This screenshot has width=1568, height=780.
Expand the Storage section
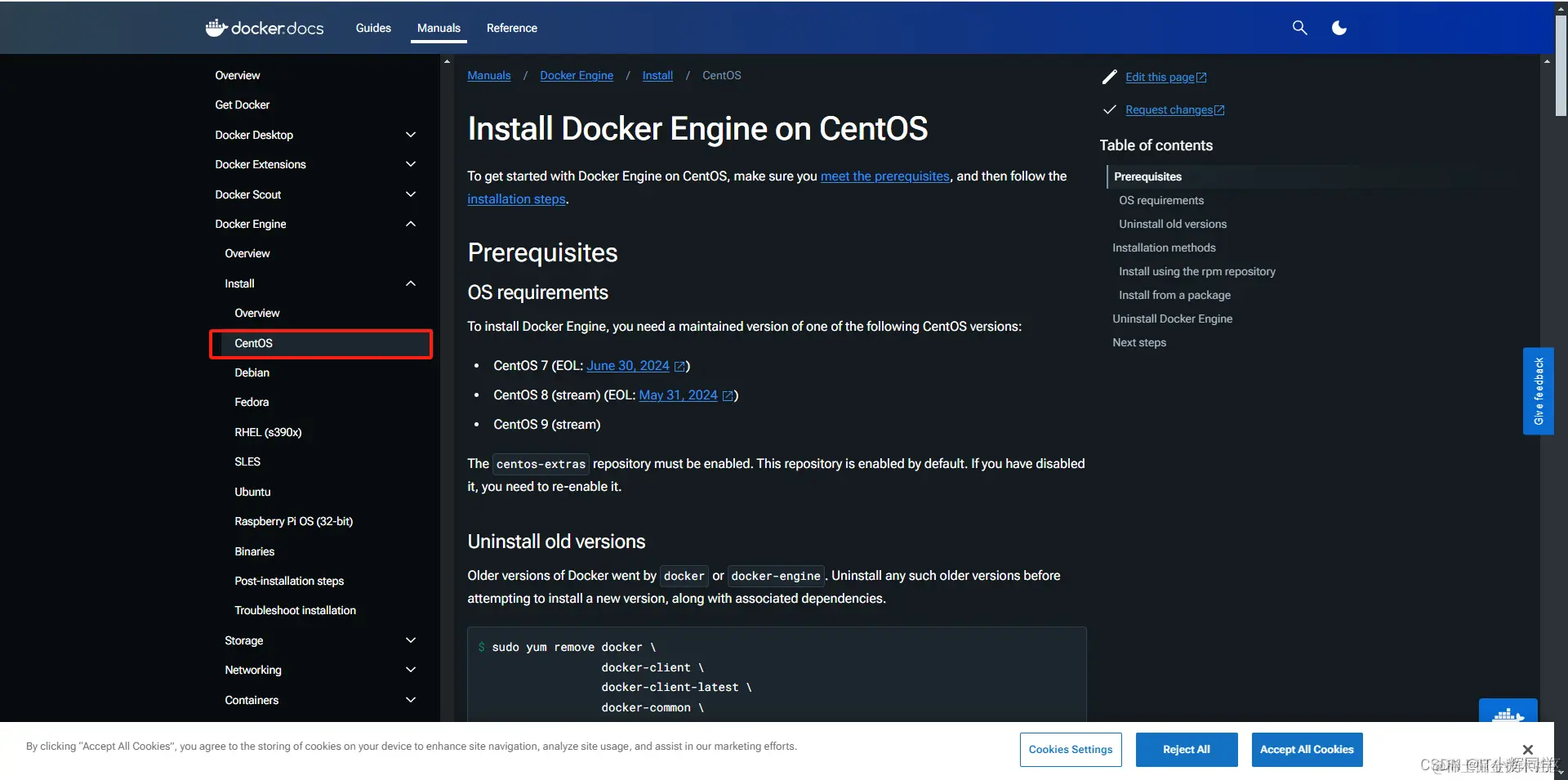pos(411,640)
